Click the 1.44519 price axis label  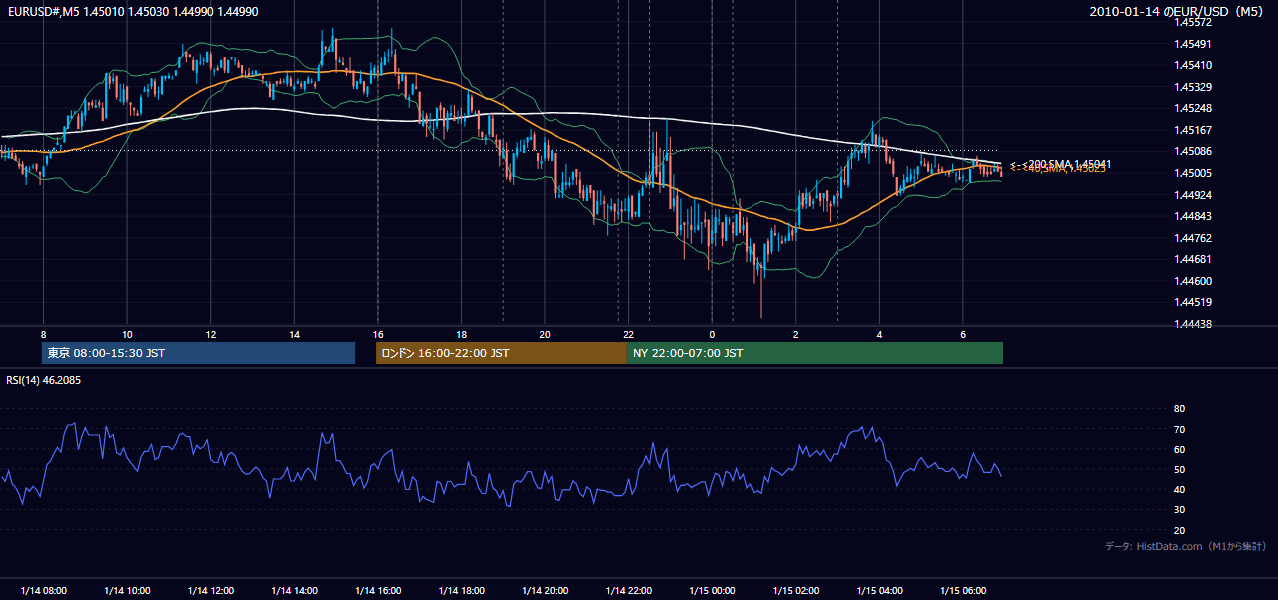(x=1193, y=302)
